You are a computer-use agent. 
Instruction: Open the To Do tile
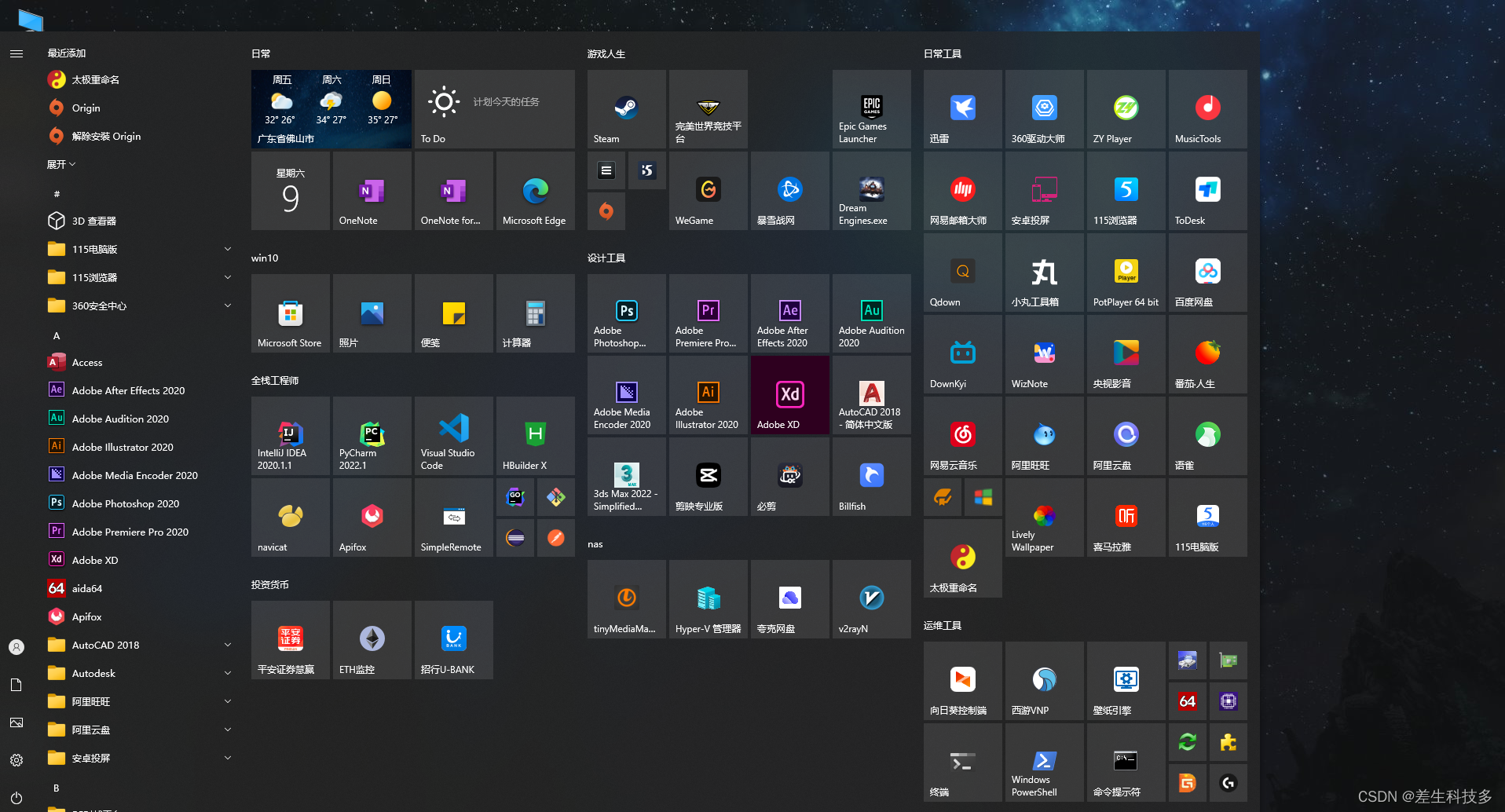[x=494, y=109]
